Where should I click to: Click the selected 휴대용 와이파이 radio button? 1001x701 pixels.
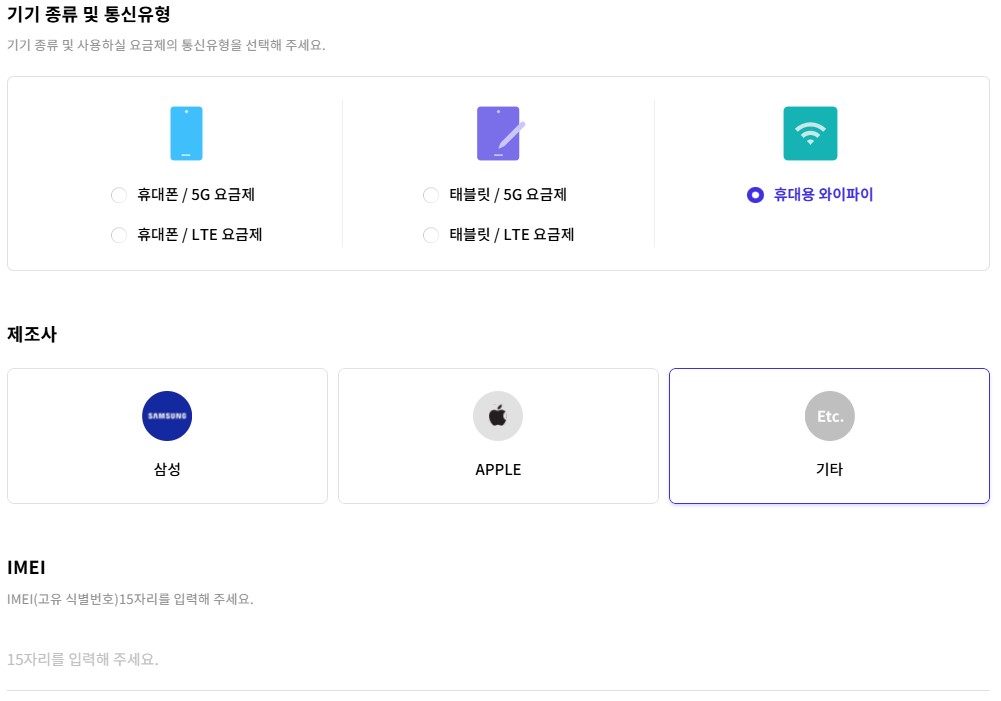pyautogui.click(x=756, y=195)
